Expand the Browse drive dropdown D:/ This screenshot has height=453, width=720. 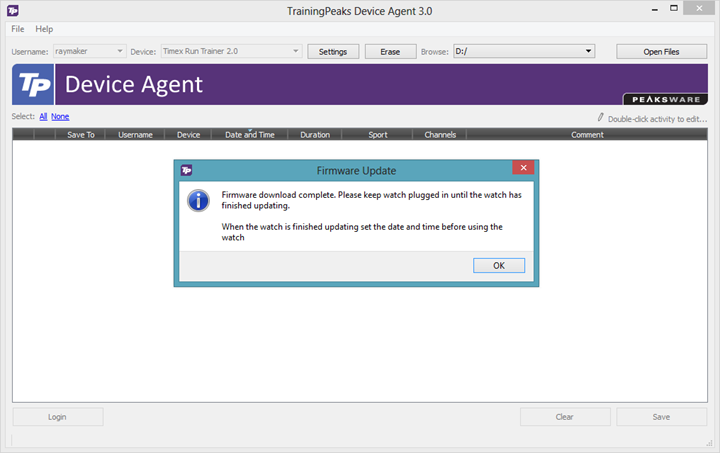pos(588,51)
